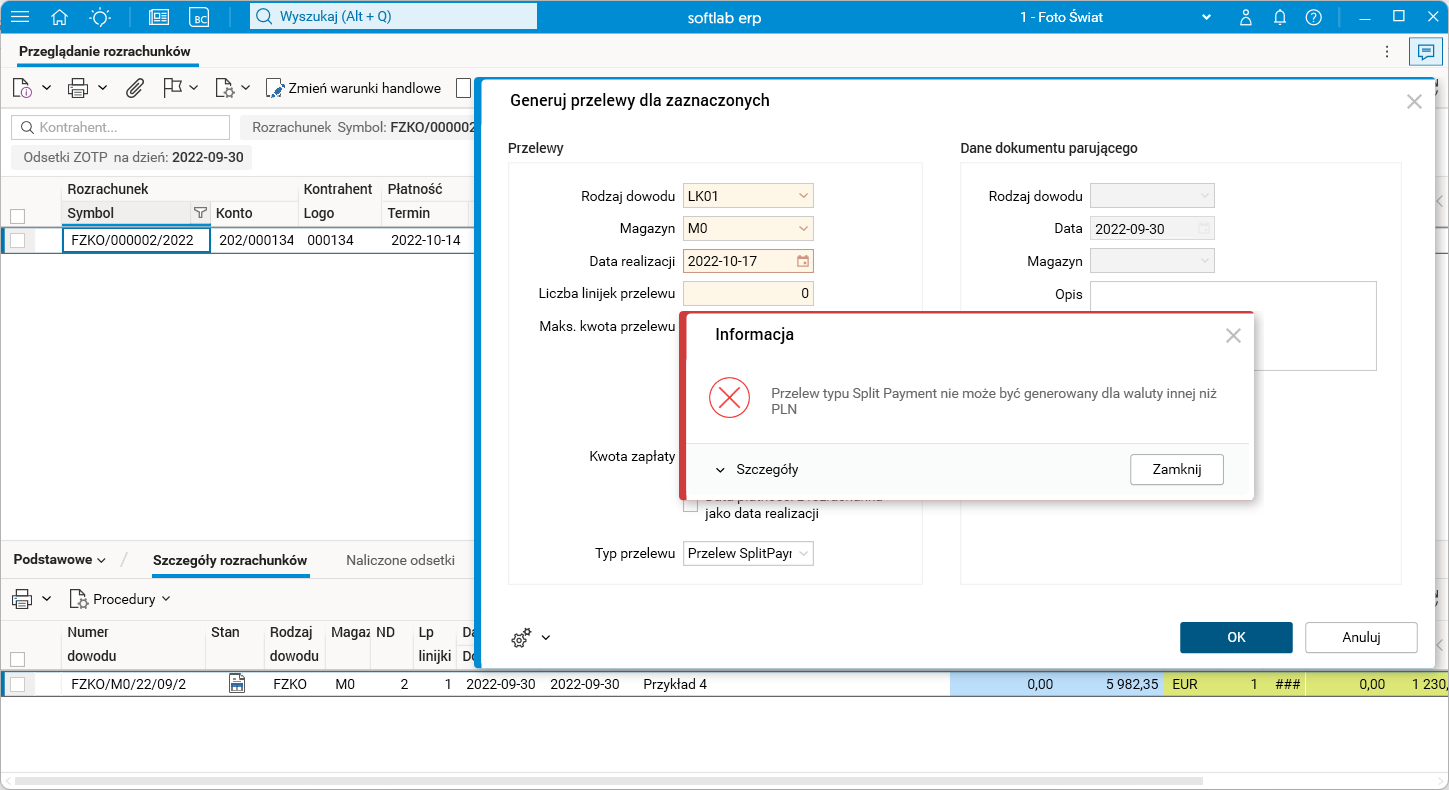This screenshot has height=790, width=1449.
Task: Click the EUR currency cell
Action: pos(1185,684)
